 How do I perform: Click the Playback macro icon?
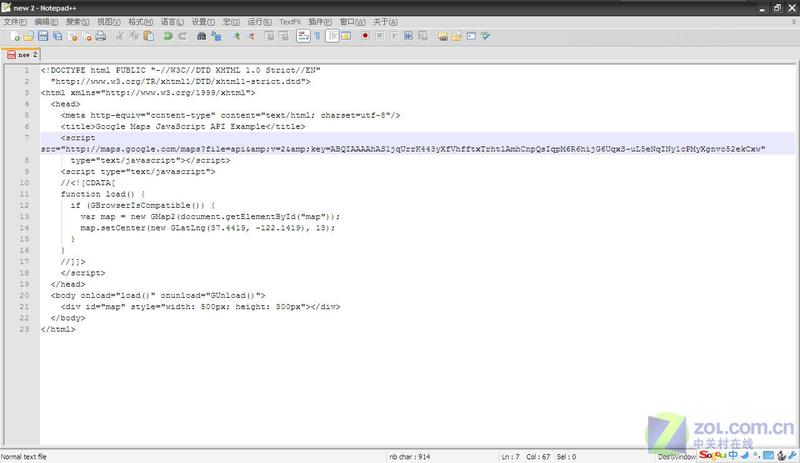394,36
